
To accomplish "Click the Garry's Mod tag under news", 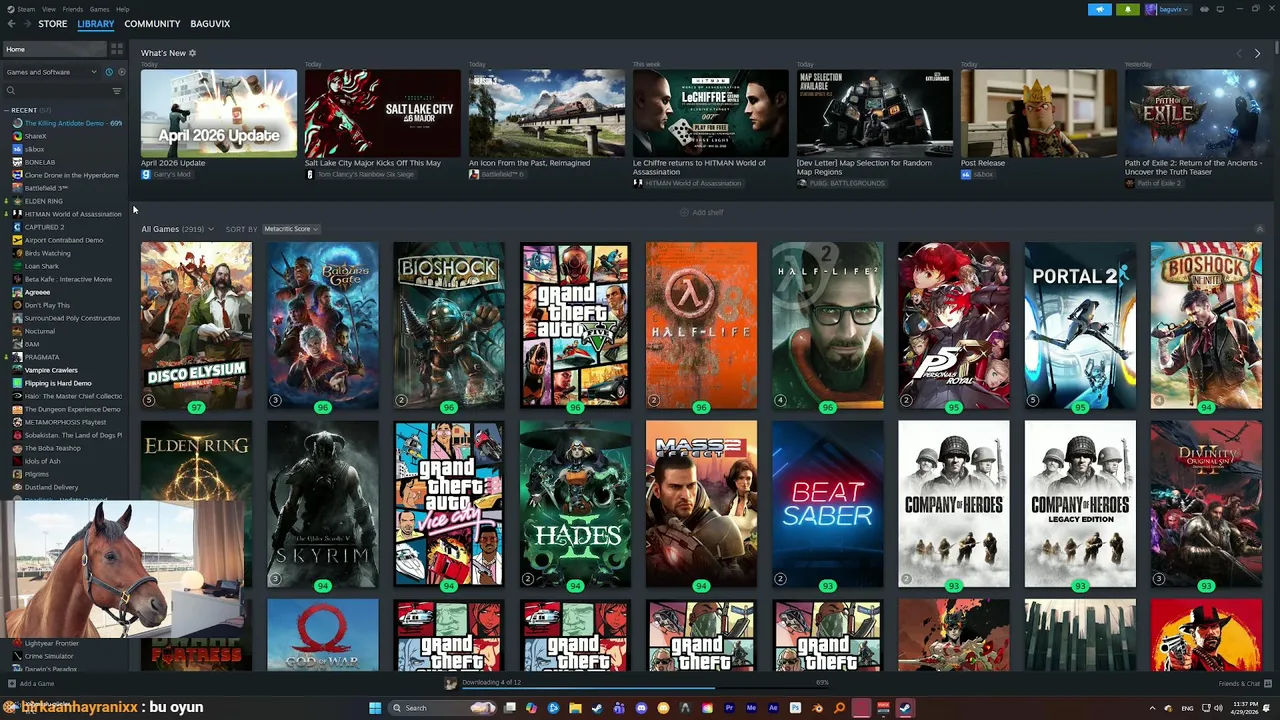I will 166,174.
